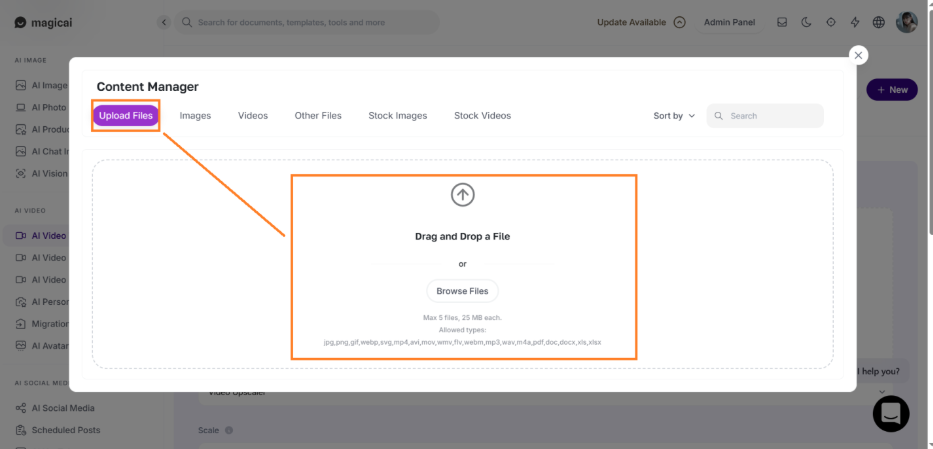Click the Scale info icon

click(229, 430)
